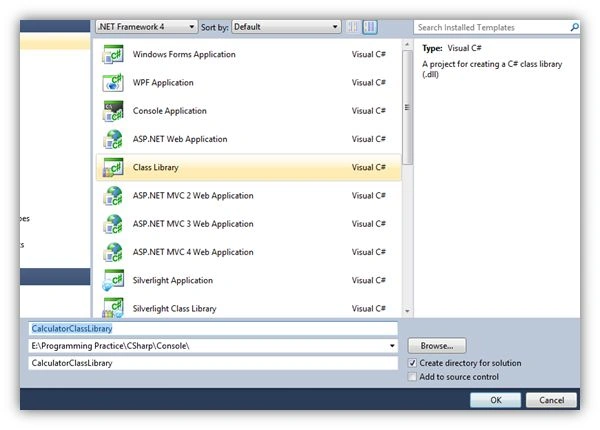Screen dimensions: 600x430
Task: Uncheck Create directory for solution
Action: tap(412, 363)
